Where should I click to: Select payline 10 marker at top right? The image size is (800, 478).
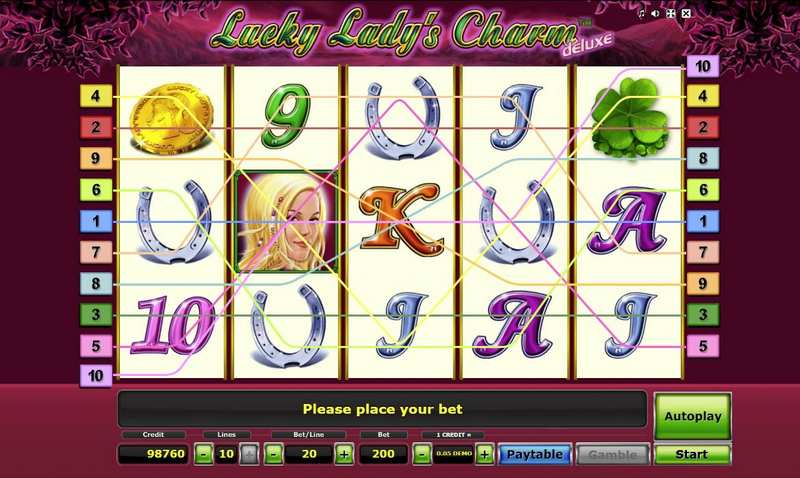[x=703, y=66]
